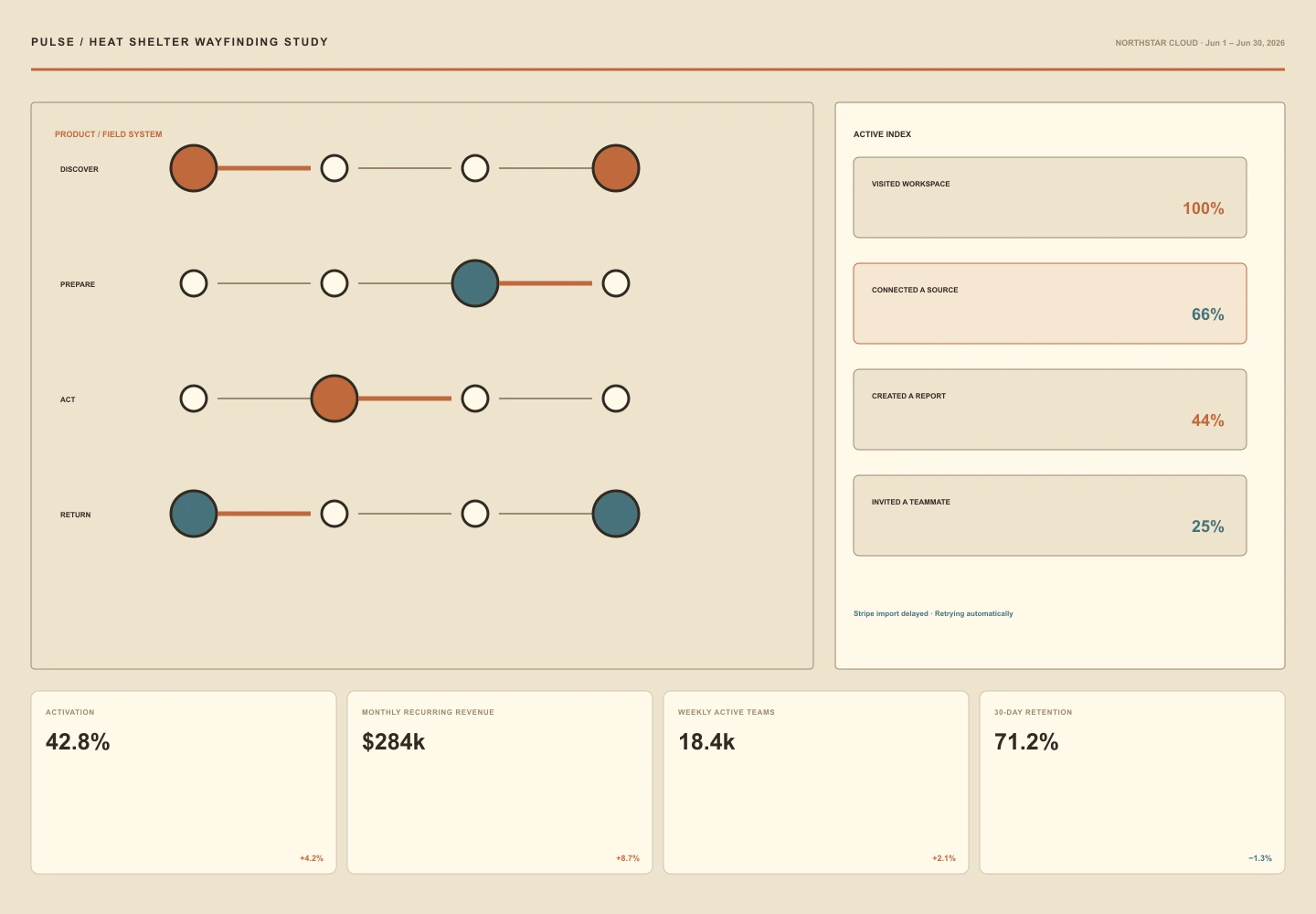The width and height of the screenshot is (1316, 914).
Task: Select the orange node in Act row
Action: pos(334,399)
